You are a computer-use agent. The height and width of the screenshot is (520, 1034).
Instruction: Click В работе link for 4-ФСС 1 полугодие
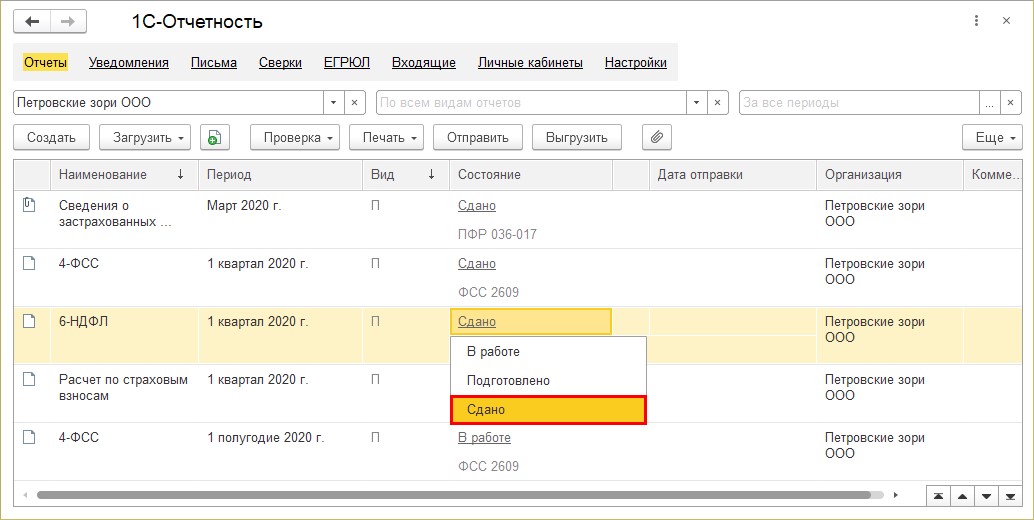coord(484,438)
